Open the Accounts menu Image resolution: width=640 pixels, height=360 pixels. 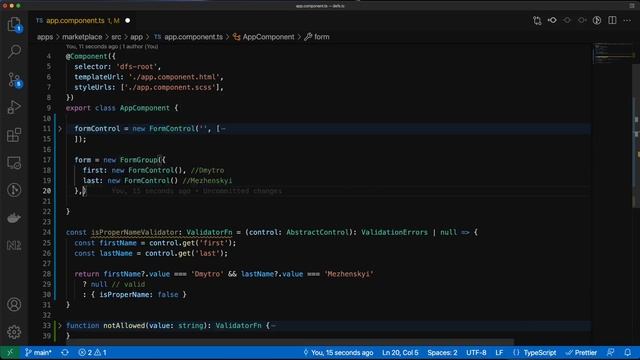[x=14, y=304]
